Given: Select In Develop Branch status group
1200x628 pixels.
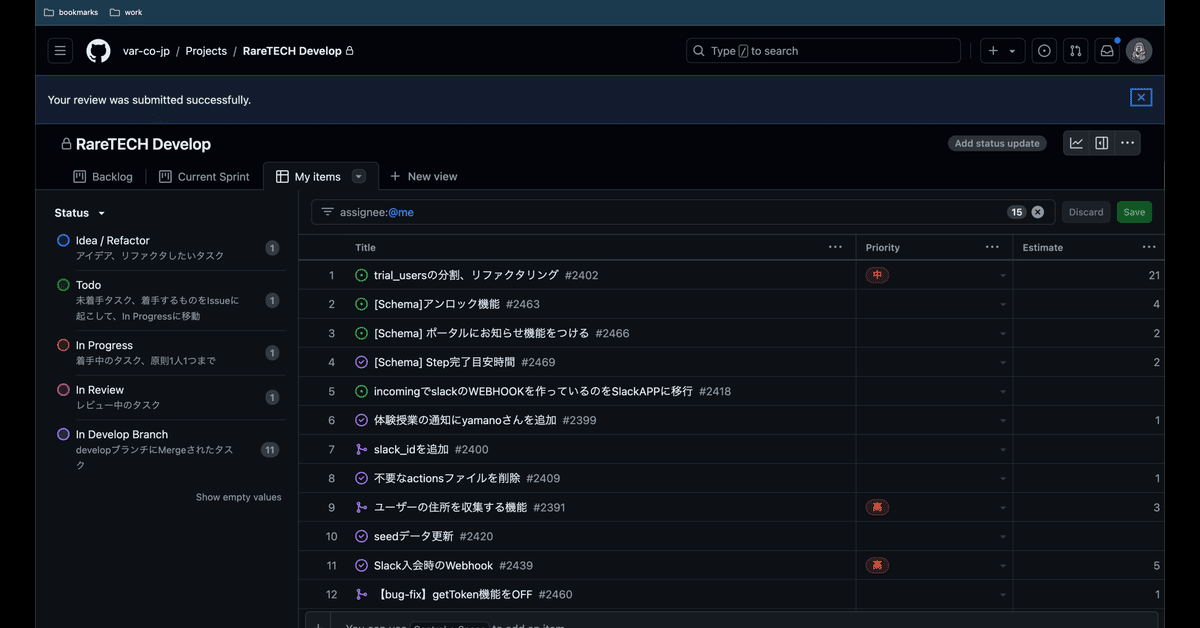Looking at the screenshot, I should [x=168, y=449].
